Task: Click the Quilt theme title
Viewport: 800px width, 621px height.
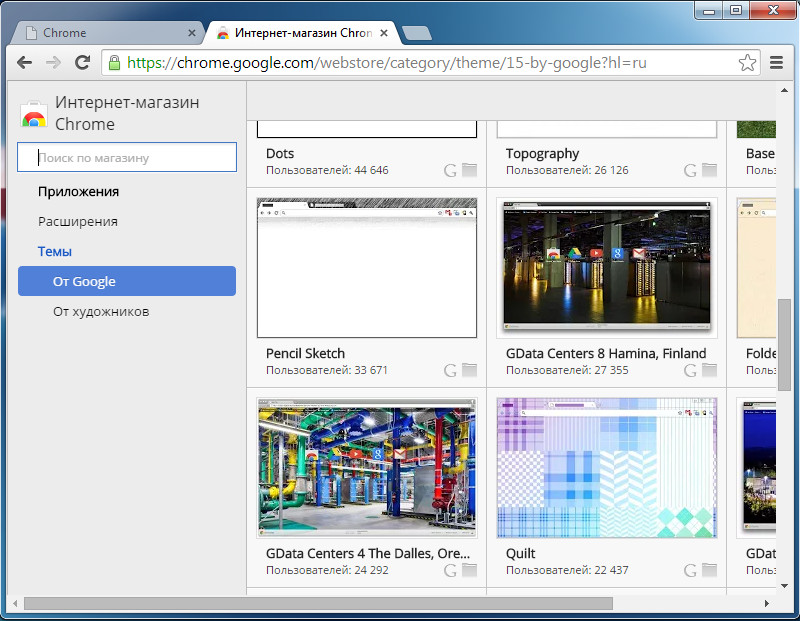Action: pos(520,554)
